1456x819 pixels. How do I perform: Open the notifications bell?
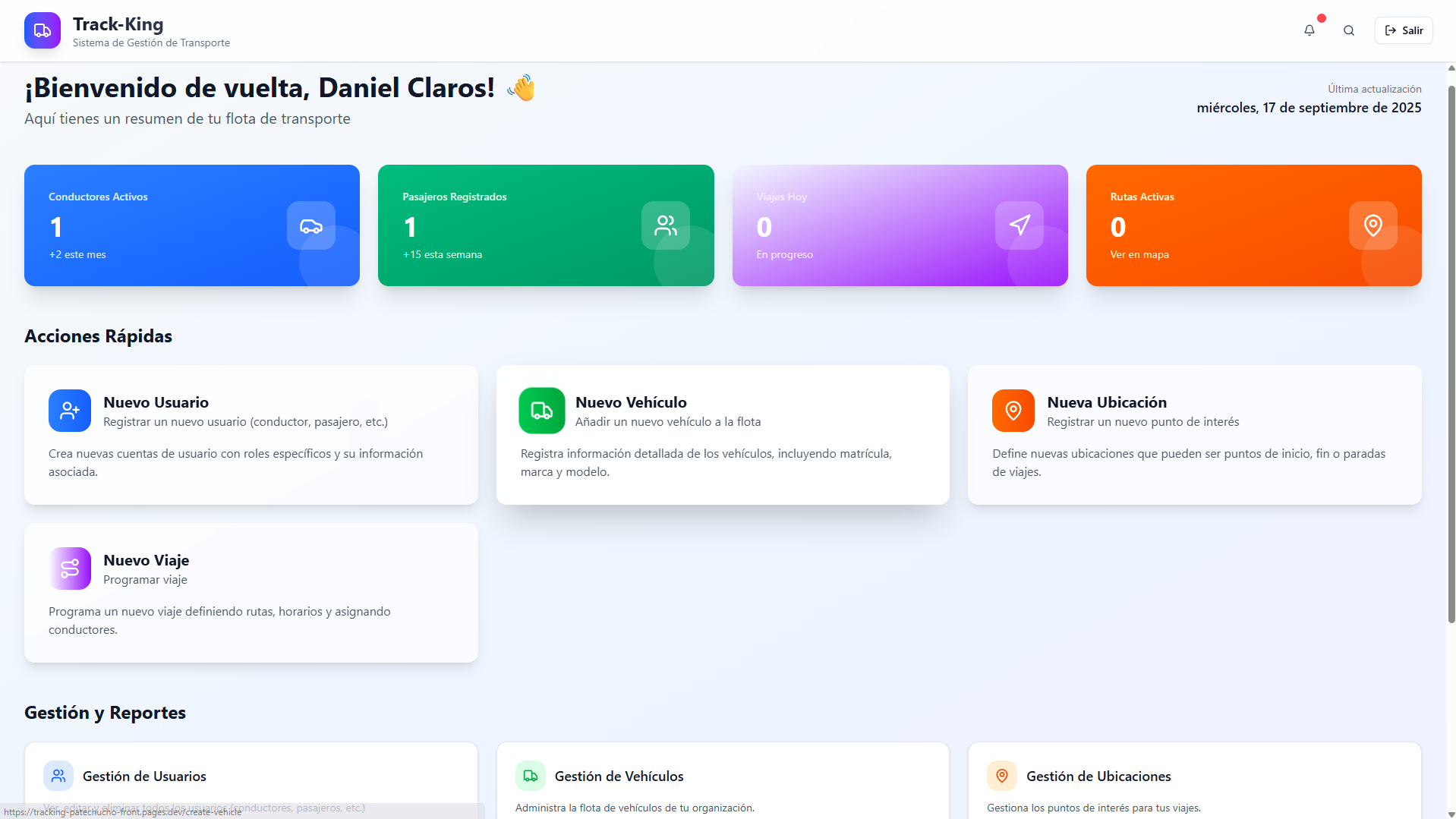(1309, 30)
